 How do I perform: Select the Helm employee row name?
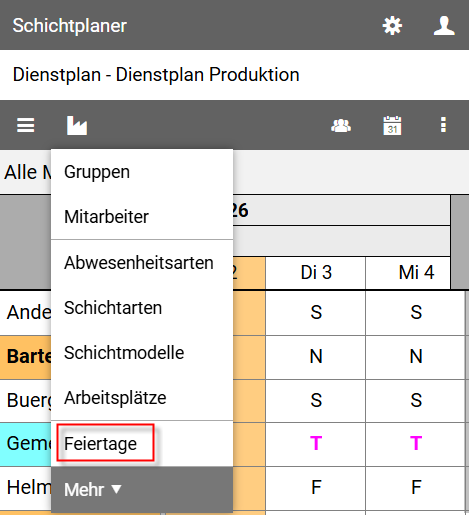pyautogui.click(x=29, y=487)
